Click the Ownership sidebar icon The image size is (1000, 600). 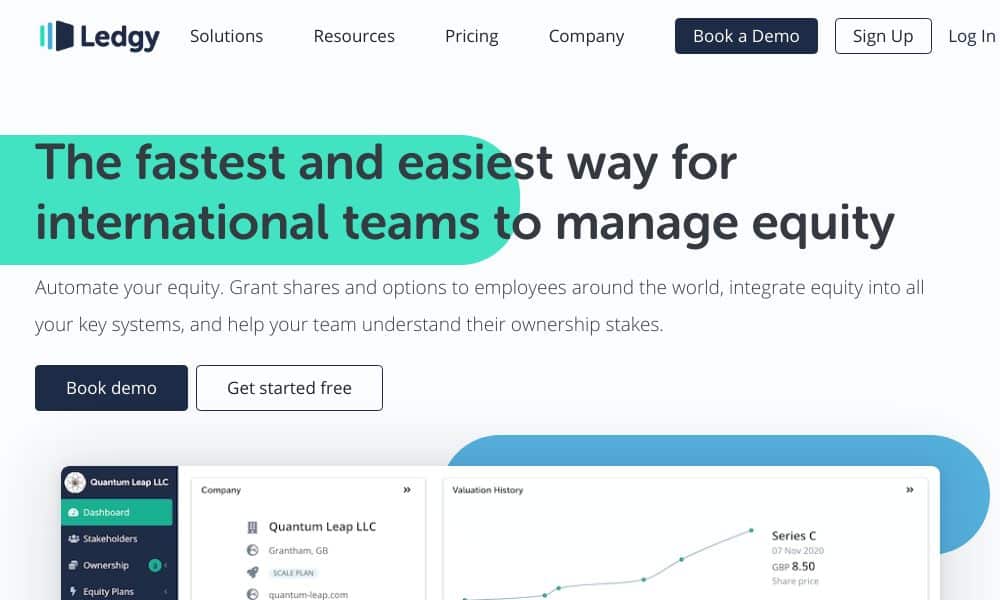pos(73,566)
